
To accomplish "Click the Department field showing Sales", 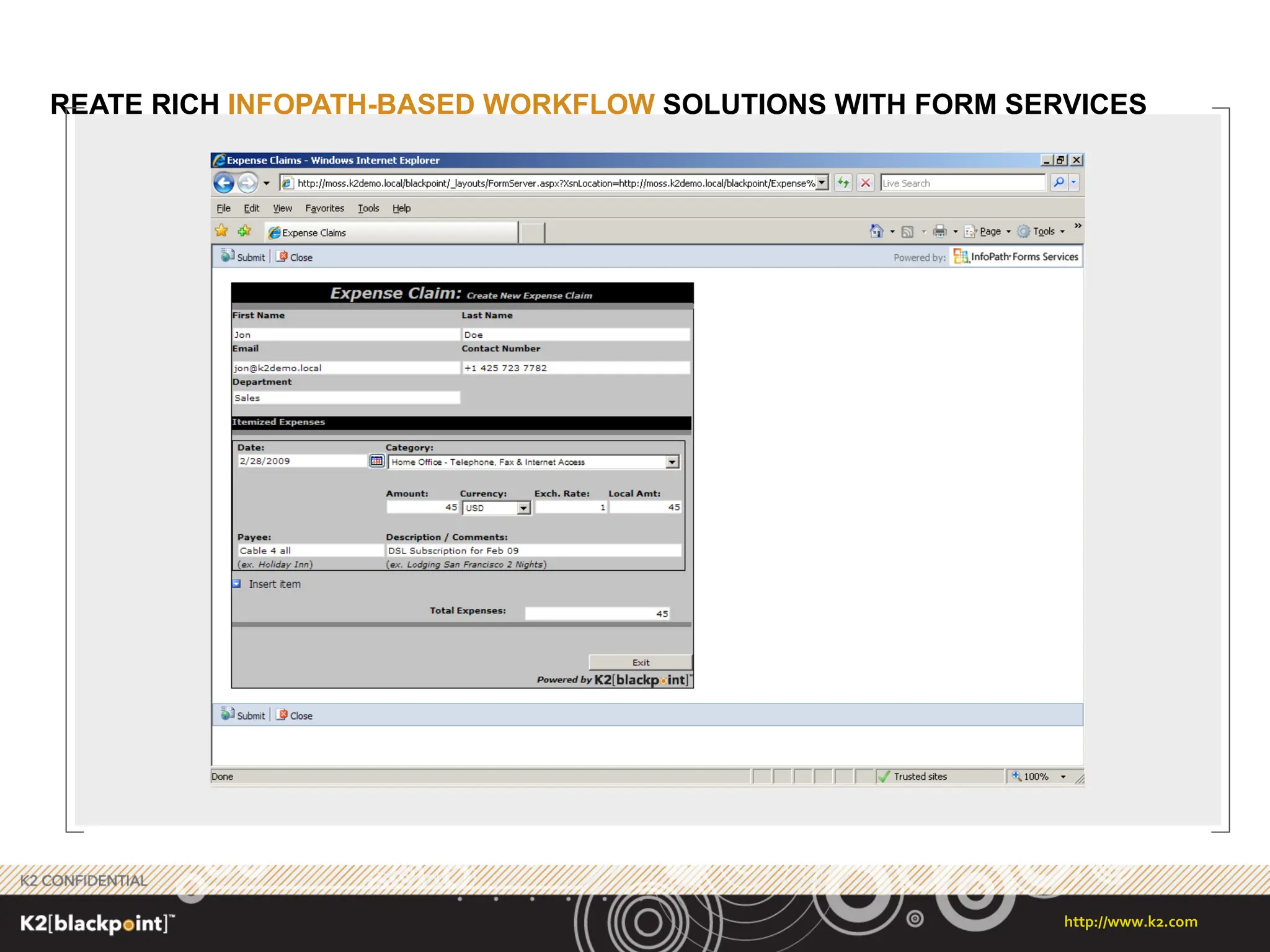I will 346,398.
